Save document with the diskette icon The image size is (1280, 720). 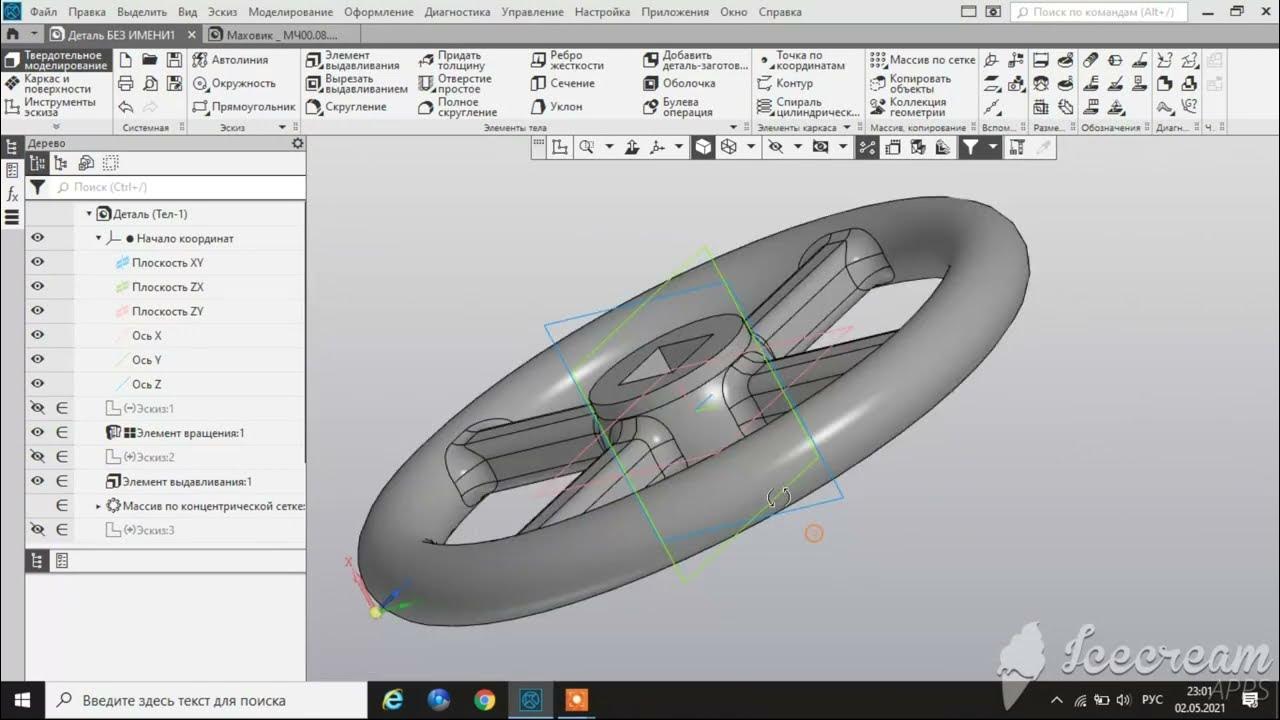pyautogui.click(x=174, y=60)
